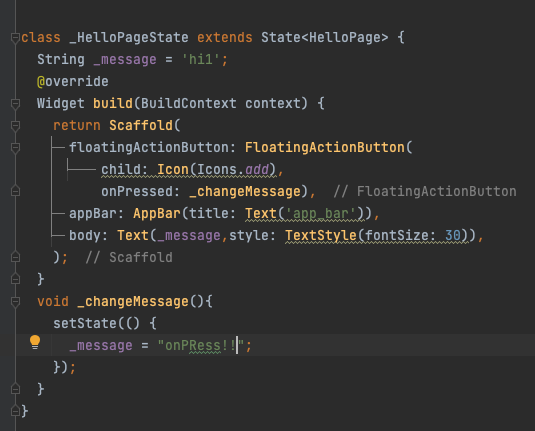Click fold end marker beside ); // Scaffold
The width and height of the screenshot is (535, 431).
15,257
